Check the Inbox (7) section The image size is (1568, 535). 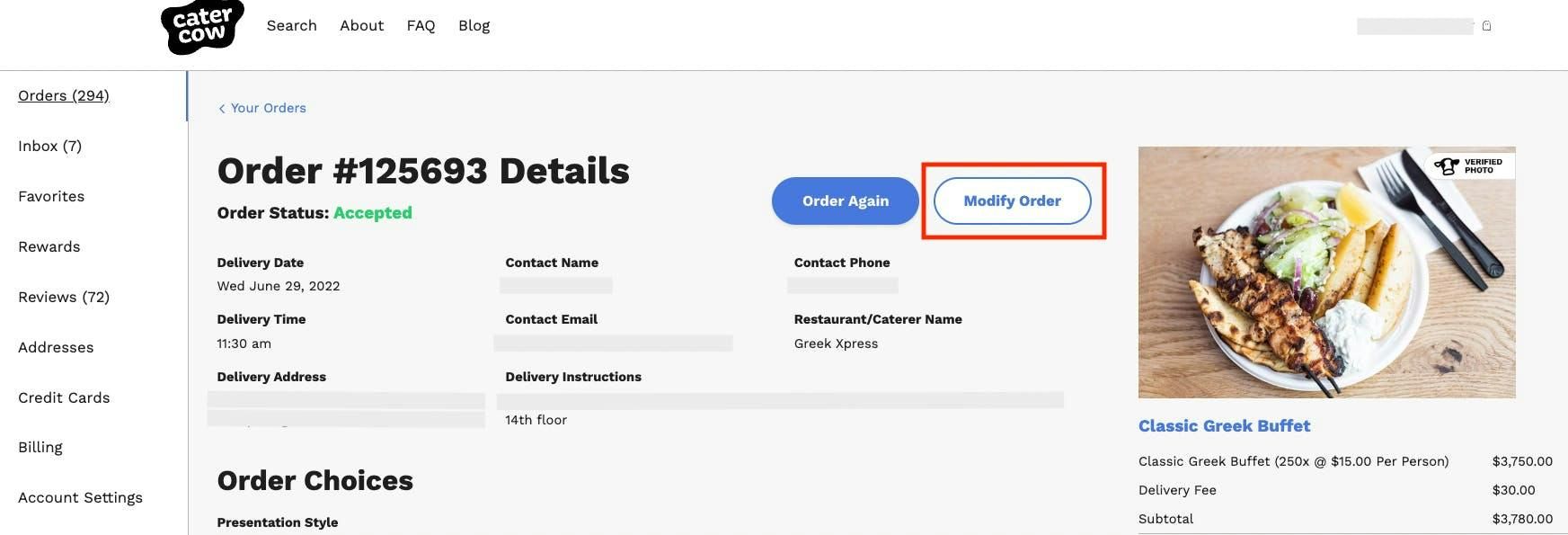click(49, 145)
